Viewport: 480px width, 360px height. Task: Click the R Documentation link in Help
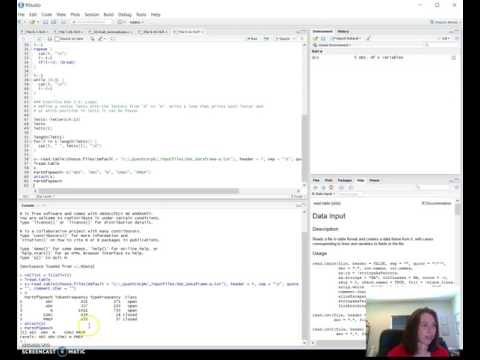coord(437,203)
